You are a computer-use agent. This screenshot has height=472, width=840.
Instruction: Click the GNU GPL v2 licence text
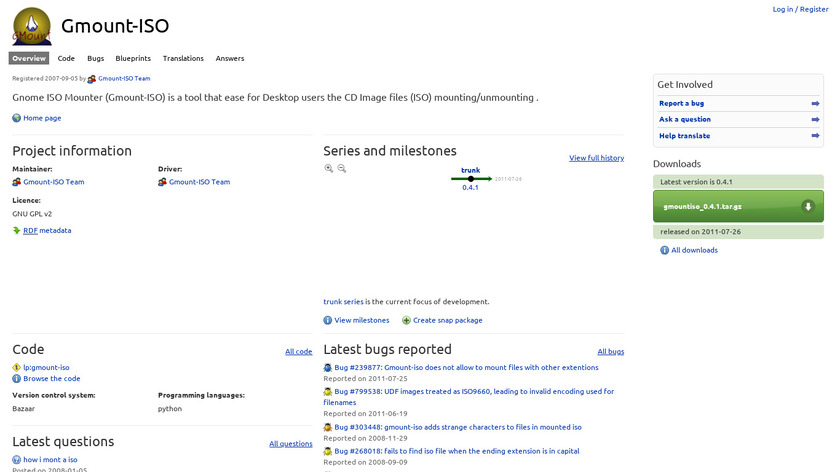(x=32, y=214)
